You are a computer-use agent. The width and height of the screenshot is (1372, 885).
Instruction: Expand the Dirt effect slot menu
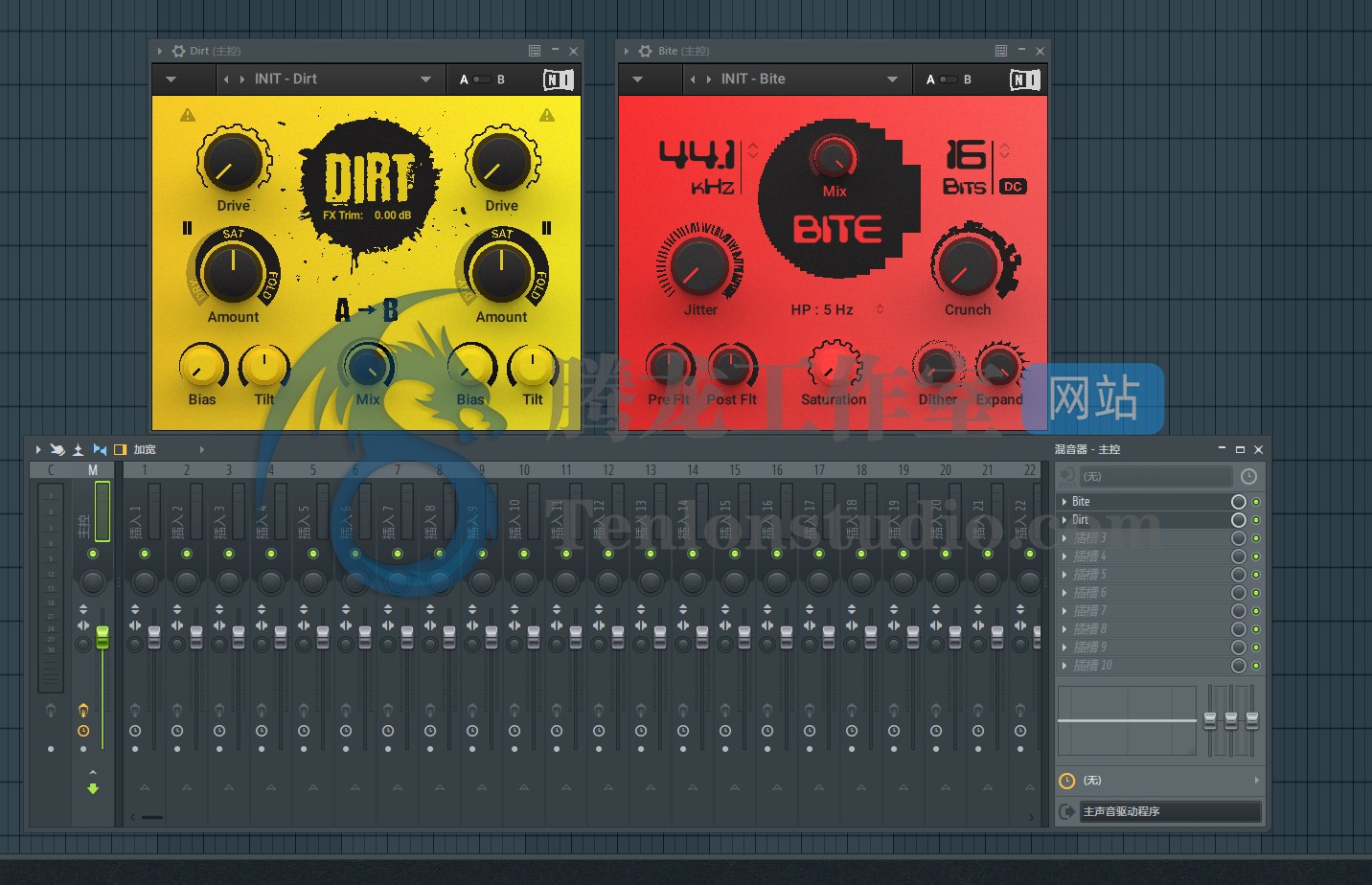pos(1064,520)
